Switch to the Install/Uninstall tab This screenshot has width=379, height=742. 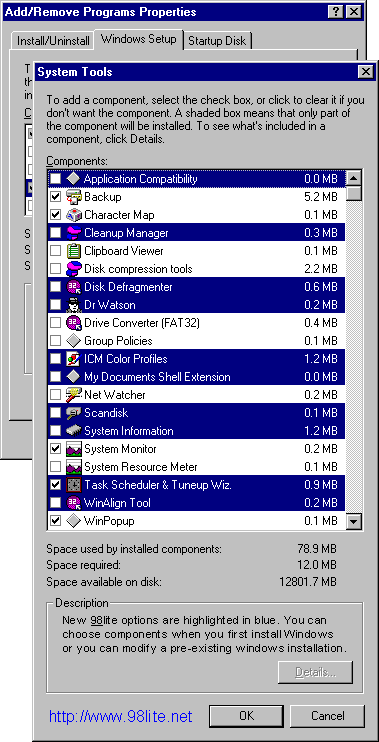pos(53,41)
